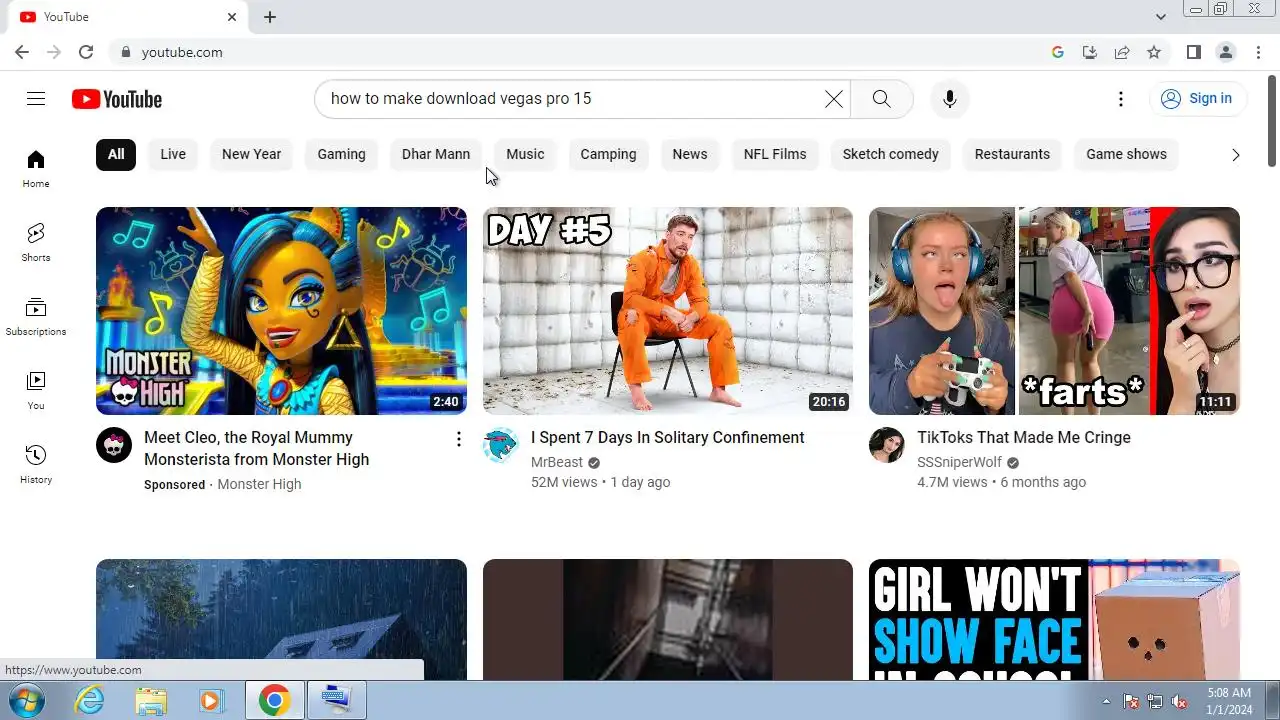Go to Home in the sidebar
Viewport: 1280px width, 720px height.
pos(36,169)
